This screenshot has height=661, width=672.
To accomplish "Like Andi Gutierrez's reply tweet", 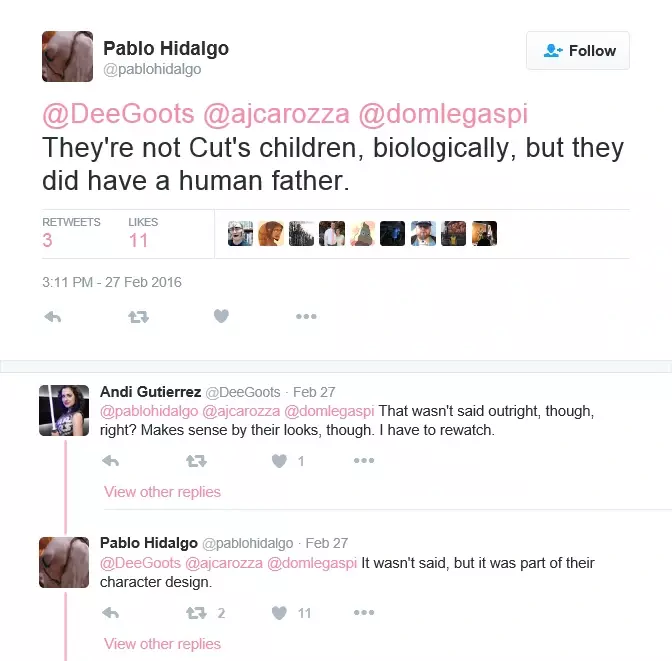I will pyautogui.click(x=280, y=461).
